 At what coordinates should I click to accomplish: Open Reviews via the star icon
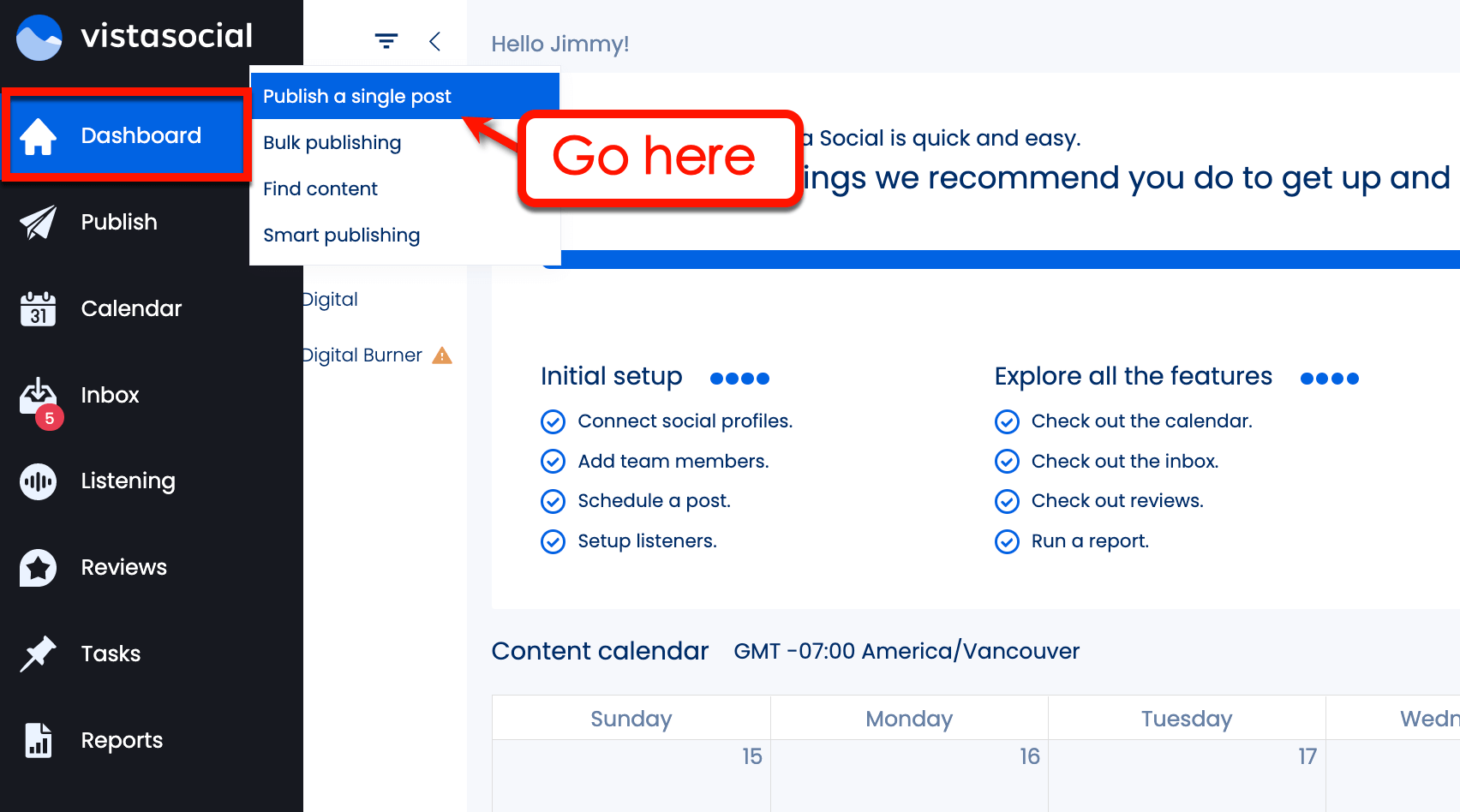pos(39,567)
